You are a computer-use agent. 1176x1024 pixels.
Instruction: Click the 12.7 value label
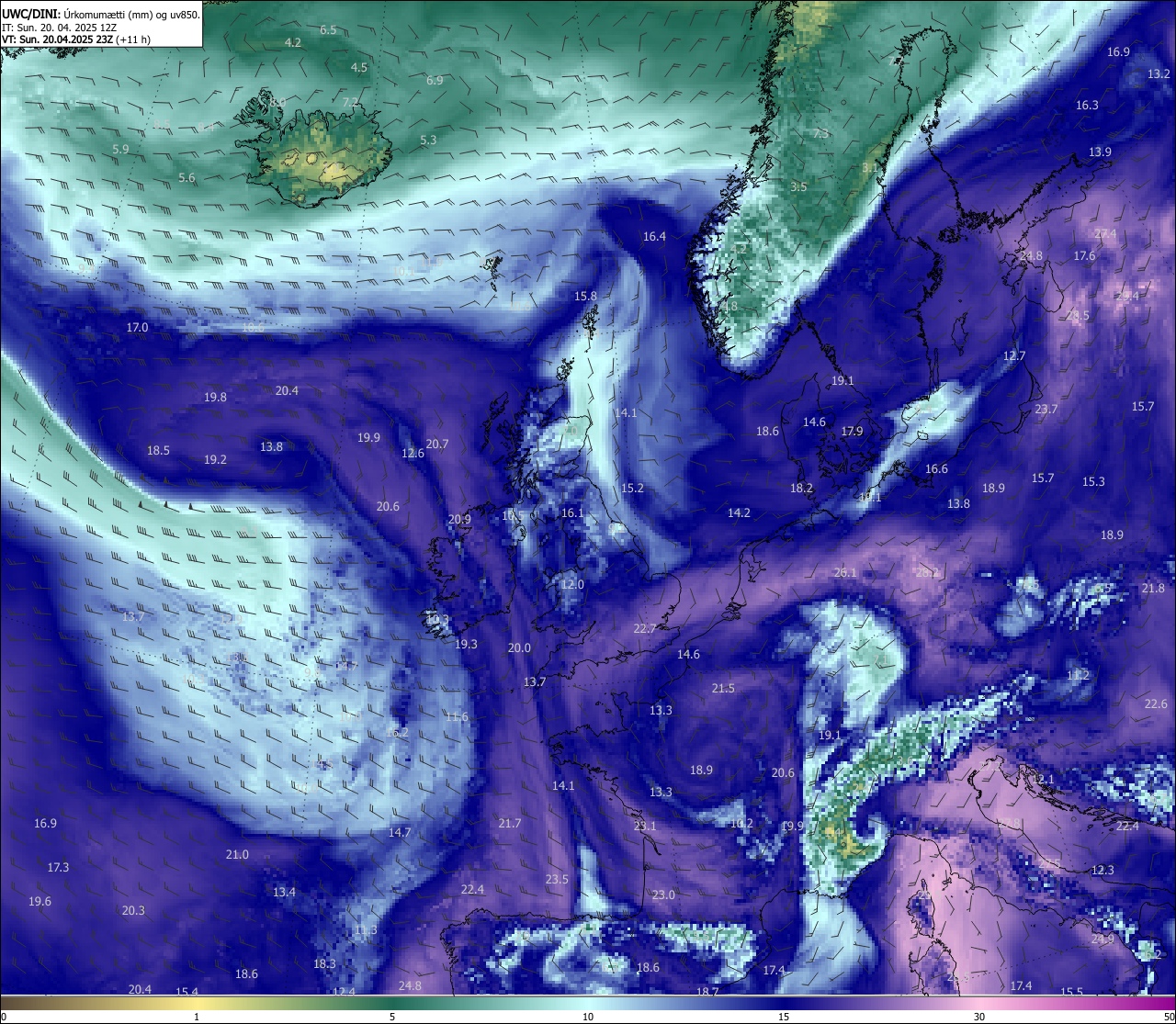(x=1014, y=355)
